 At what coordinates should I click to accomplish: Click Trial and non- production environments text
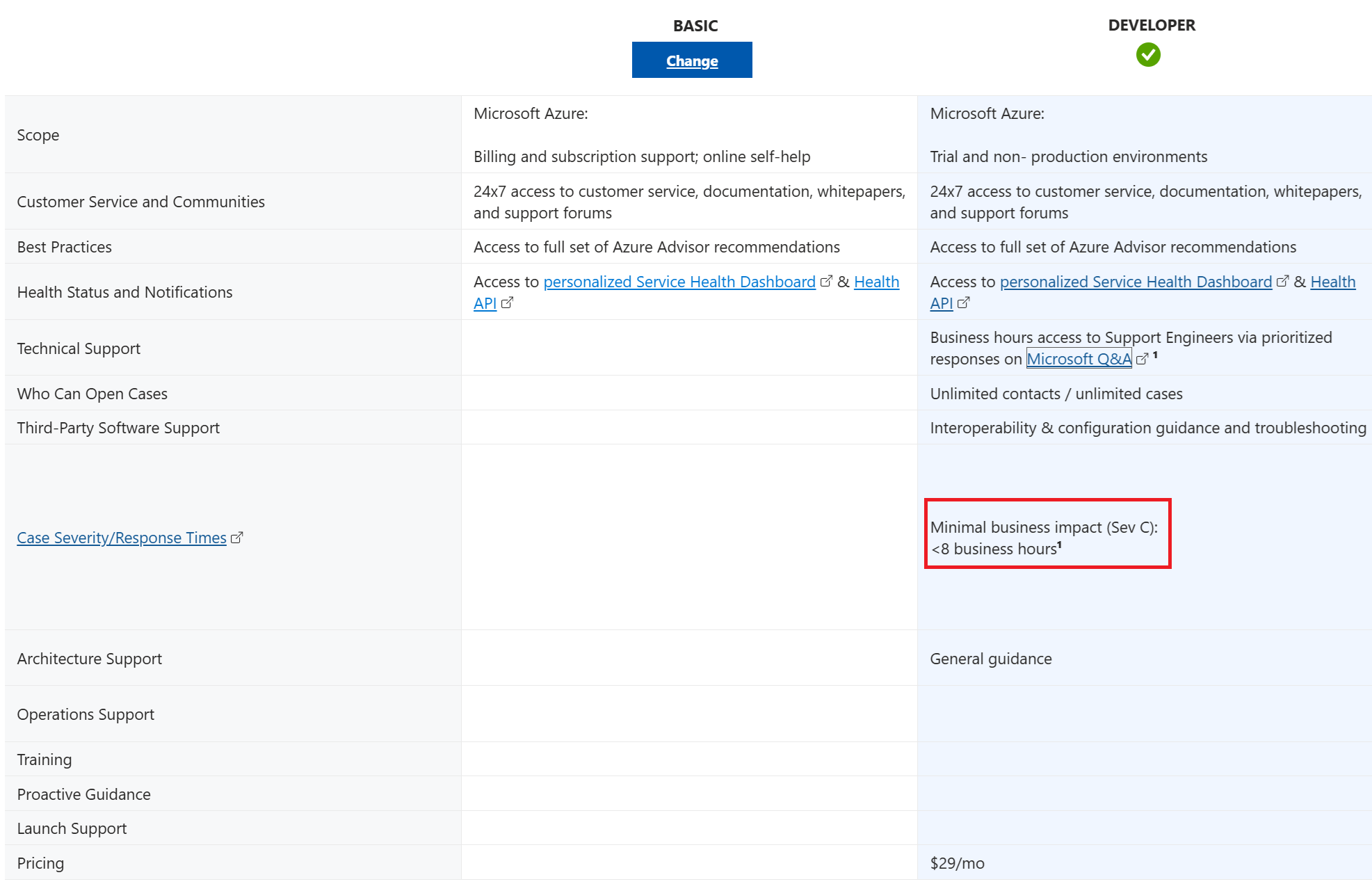click(1069, 156)
